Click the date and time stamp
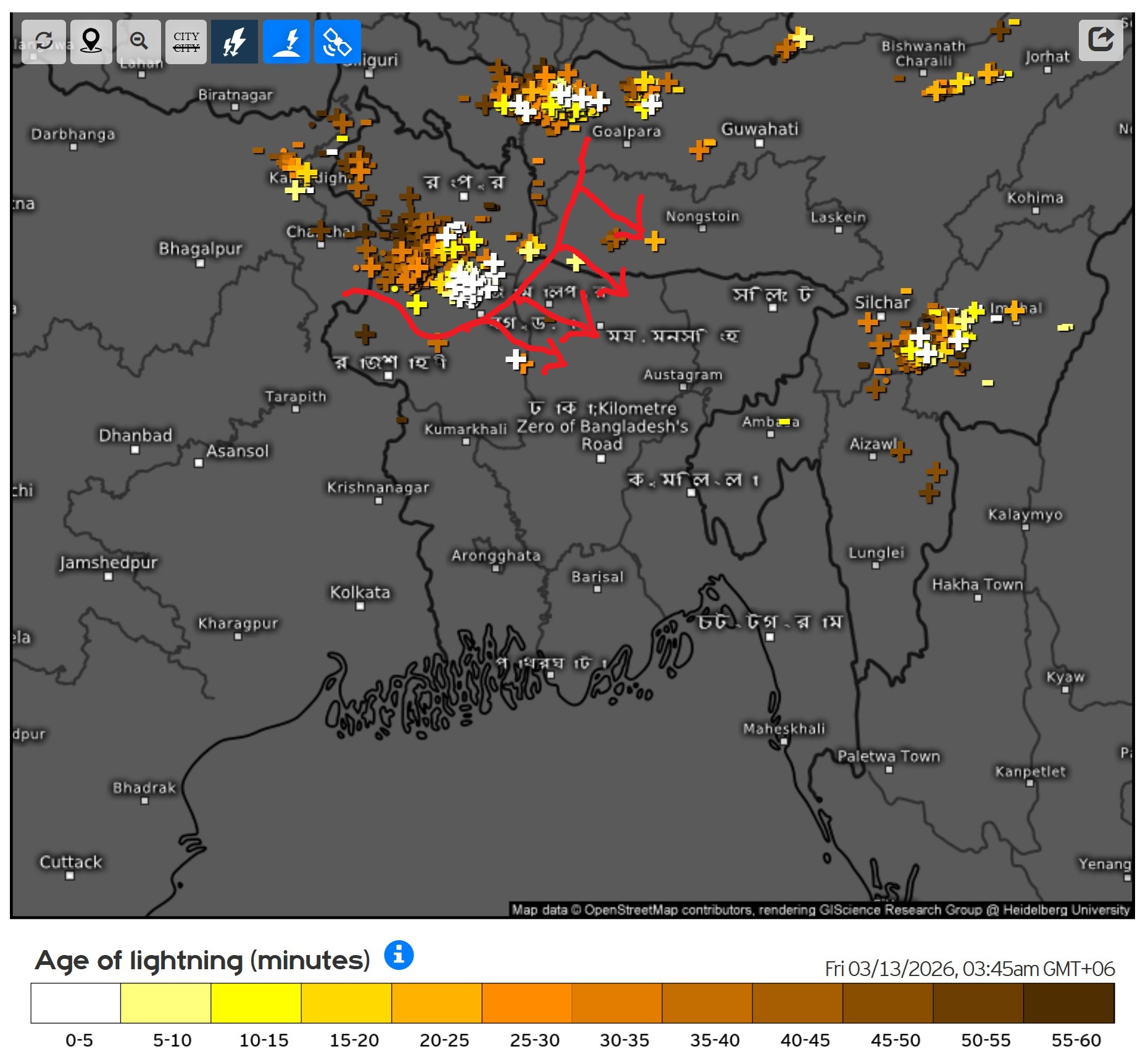 click(969, 968)
